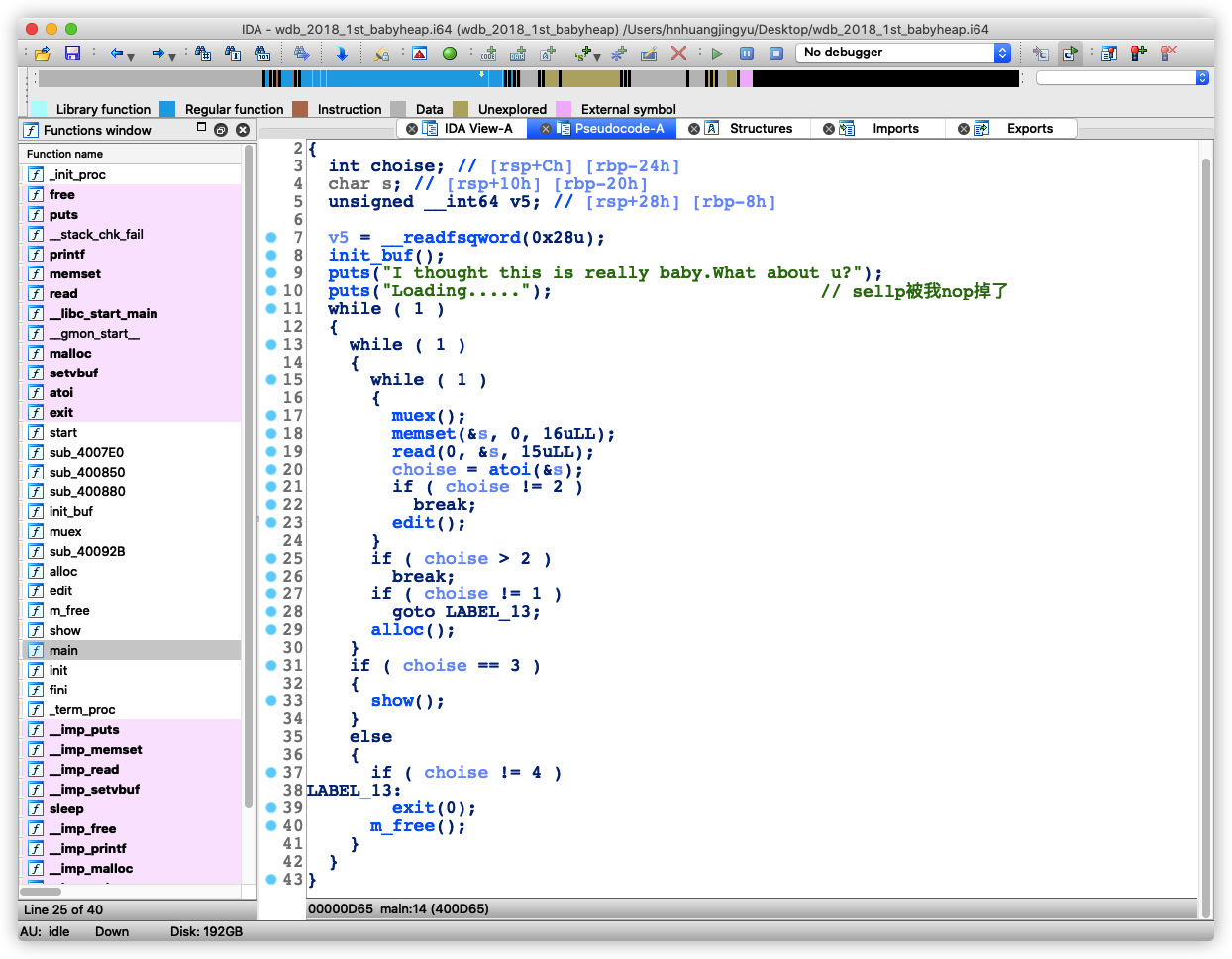
Task: Click the External symbol pink legend swatch
Action: click(x=564, y=109)
